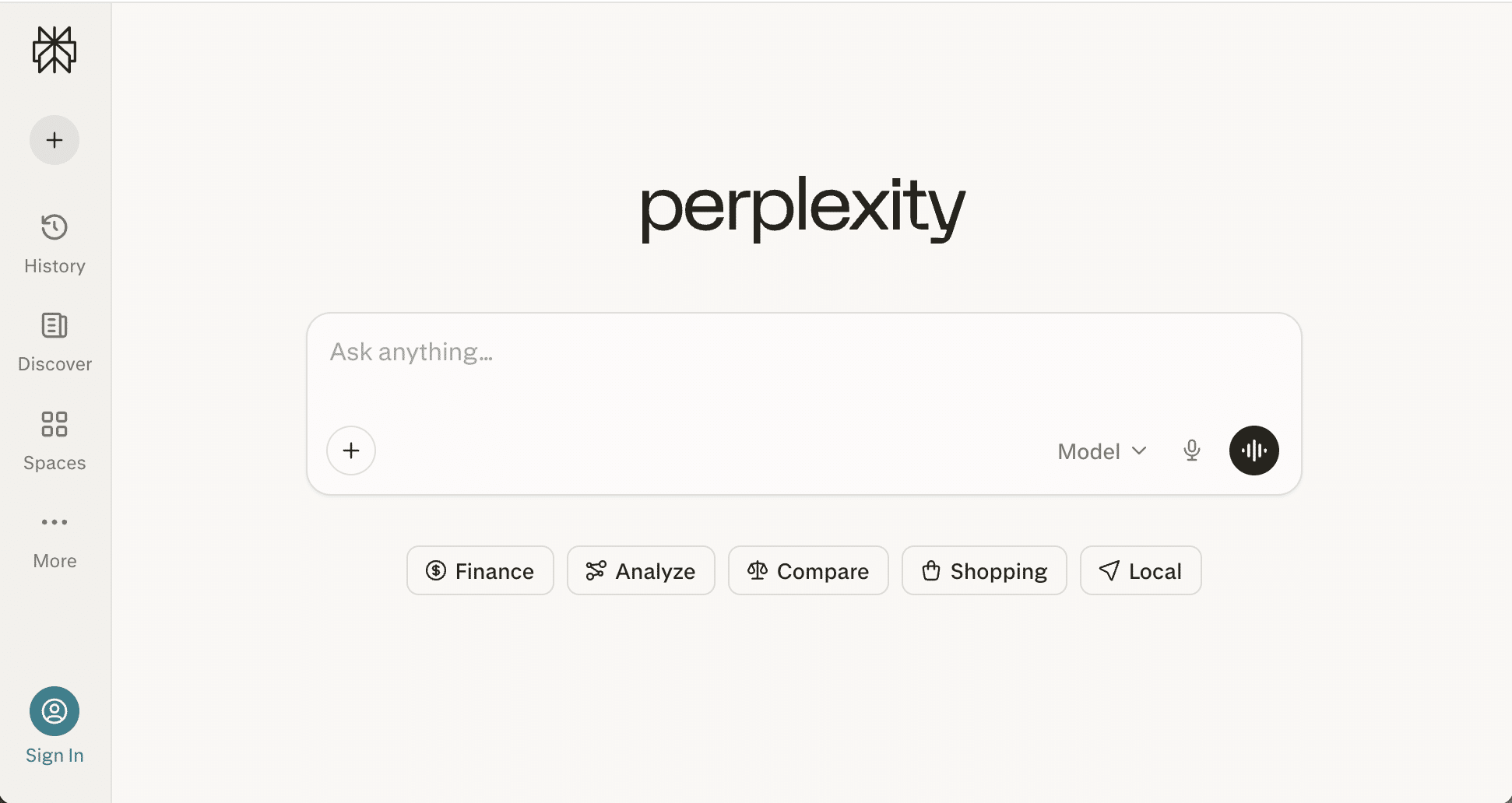Start voice mode with the waveform button
The image size is (1512, 803).
pos(1254,450)
